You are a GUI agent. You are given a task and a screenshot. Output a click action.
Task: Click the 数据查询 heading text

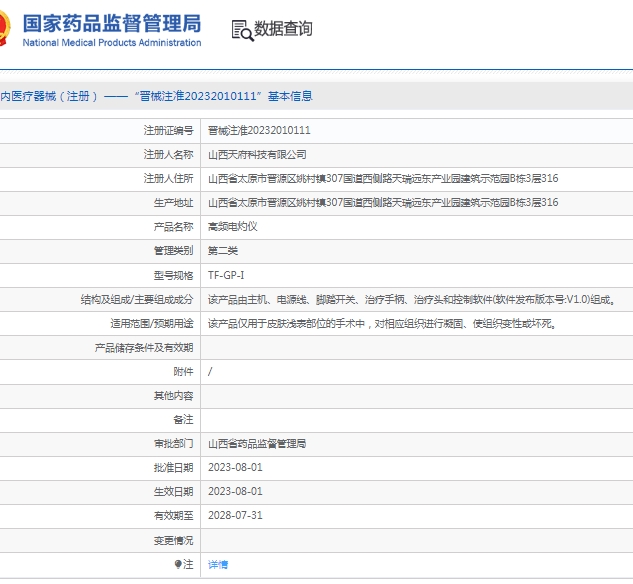[283, 28]
